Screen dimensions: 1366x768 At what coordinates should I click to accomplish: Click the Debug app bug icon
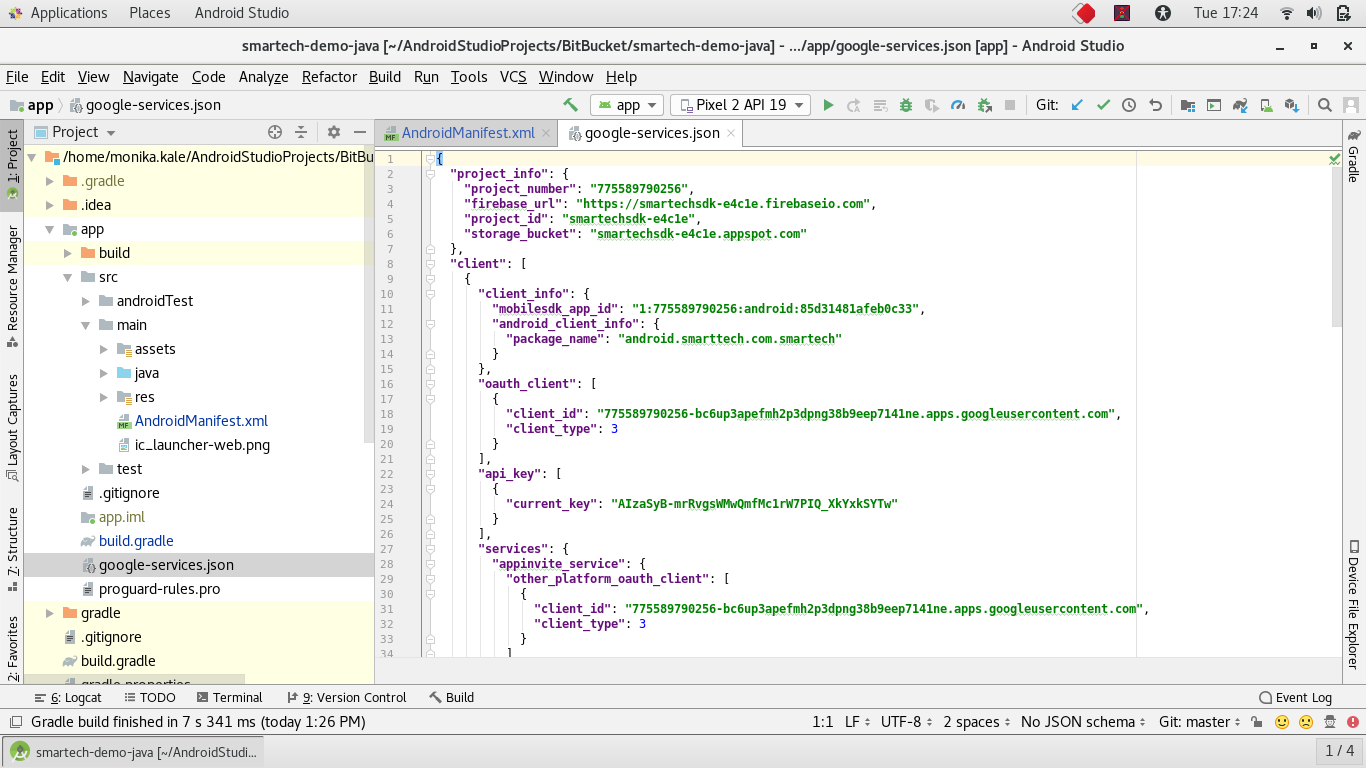tap(906, 104)
